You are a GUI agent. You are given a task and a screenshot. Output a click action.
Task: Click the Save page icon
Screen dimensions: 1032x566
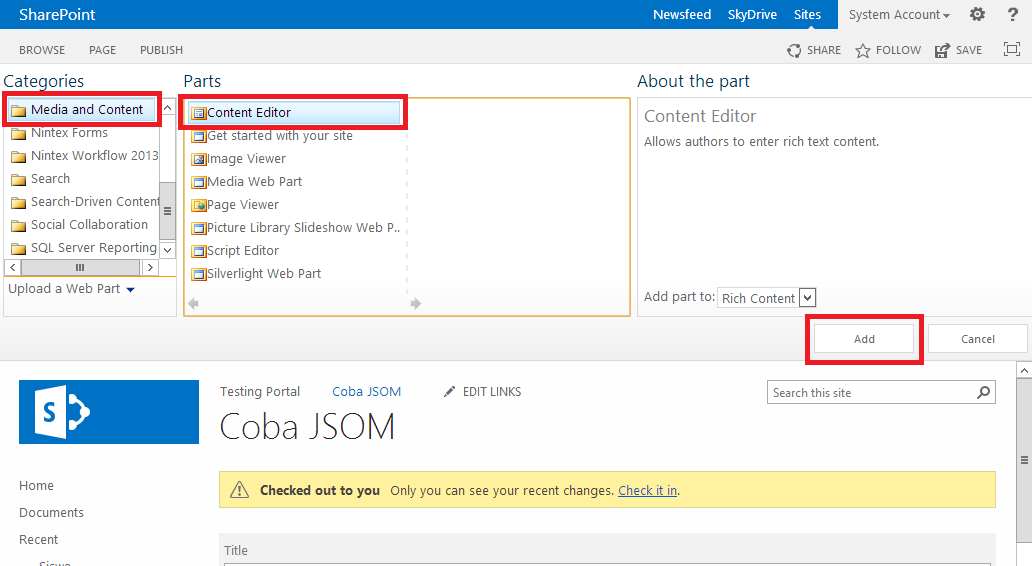pos(942,50)
